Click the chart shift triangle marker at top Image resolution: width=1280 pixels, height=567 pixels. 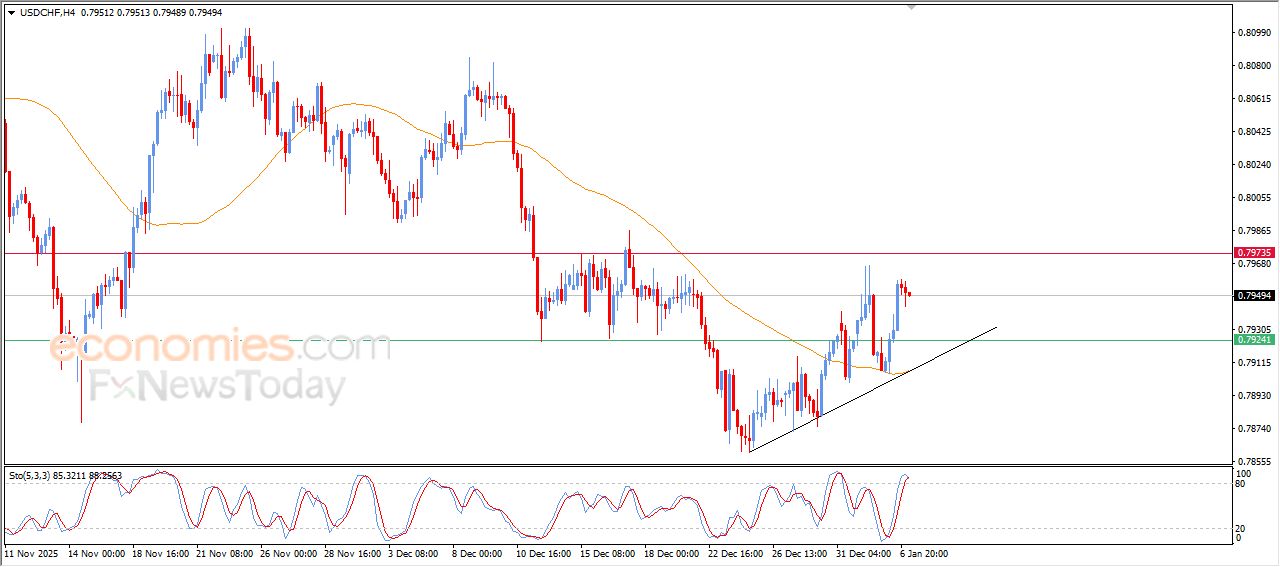point(910,7)
